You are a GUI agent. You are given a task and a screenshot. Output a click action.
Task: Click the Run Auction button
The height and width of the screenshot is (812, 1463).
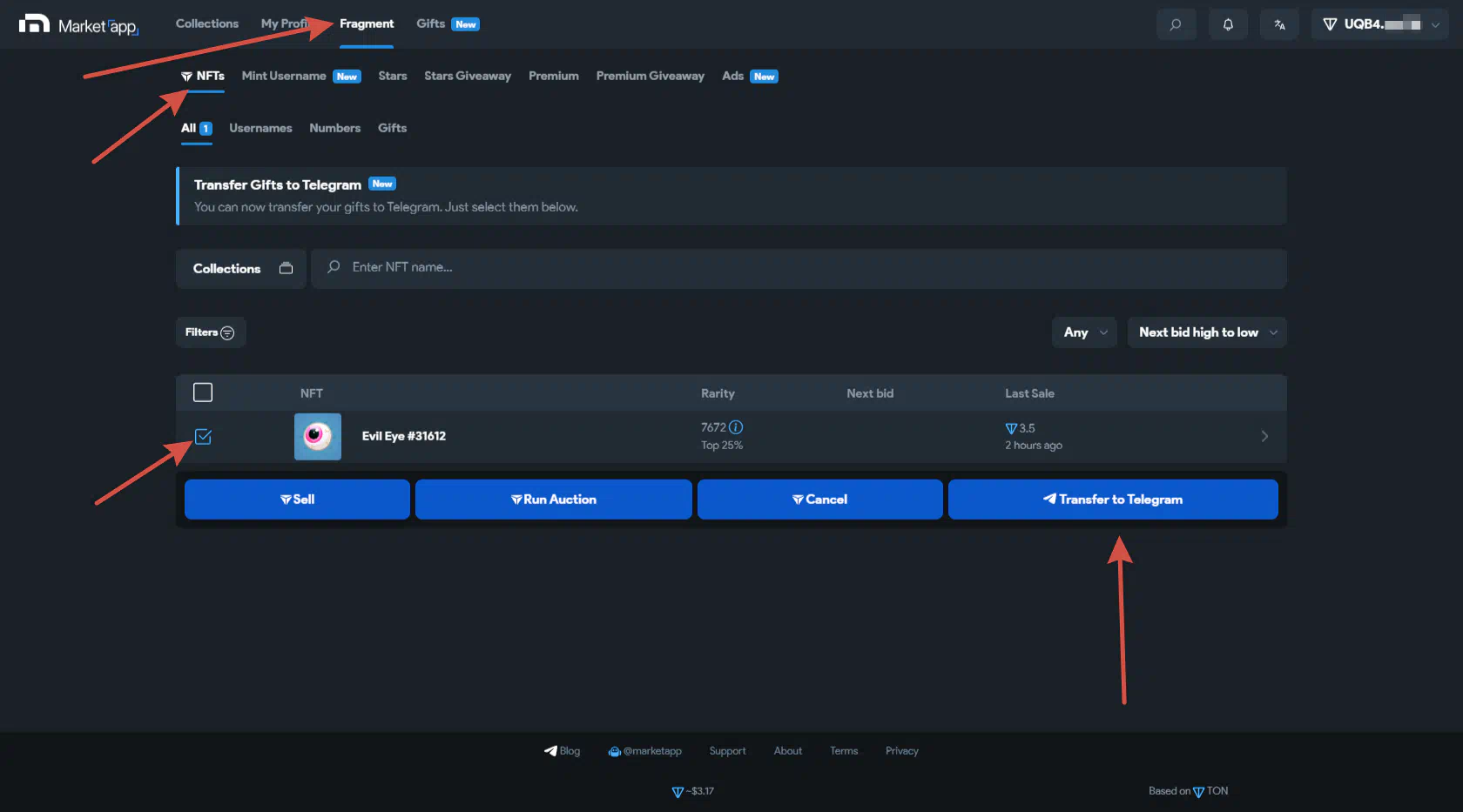tap(554, 500)
